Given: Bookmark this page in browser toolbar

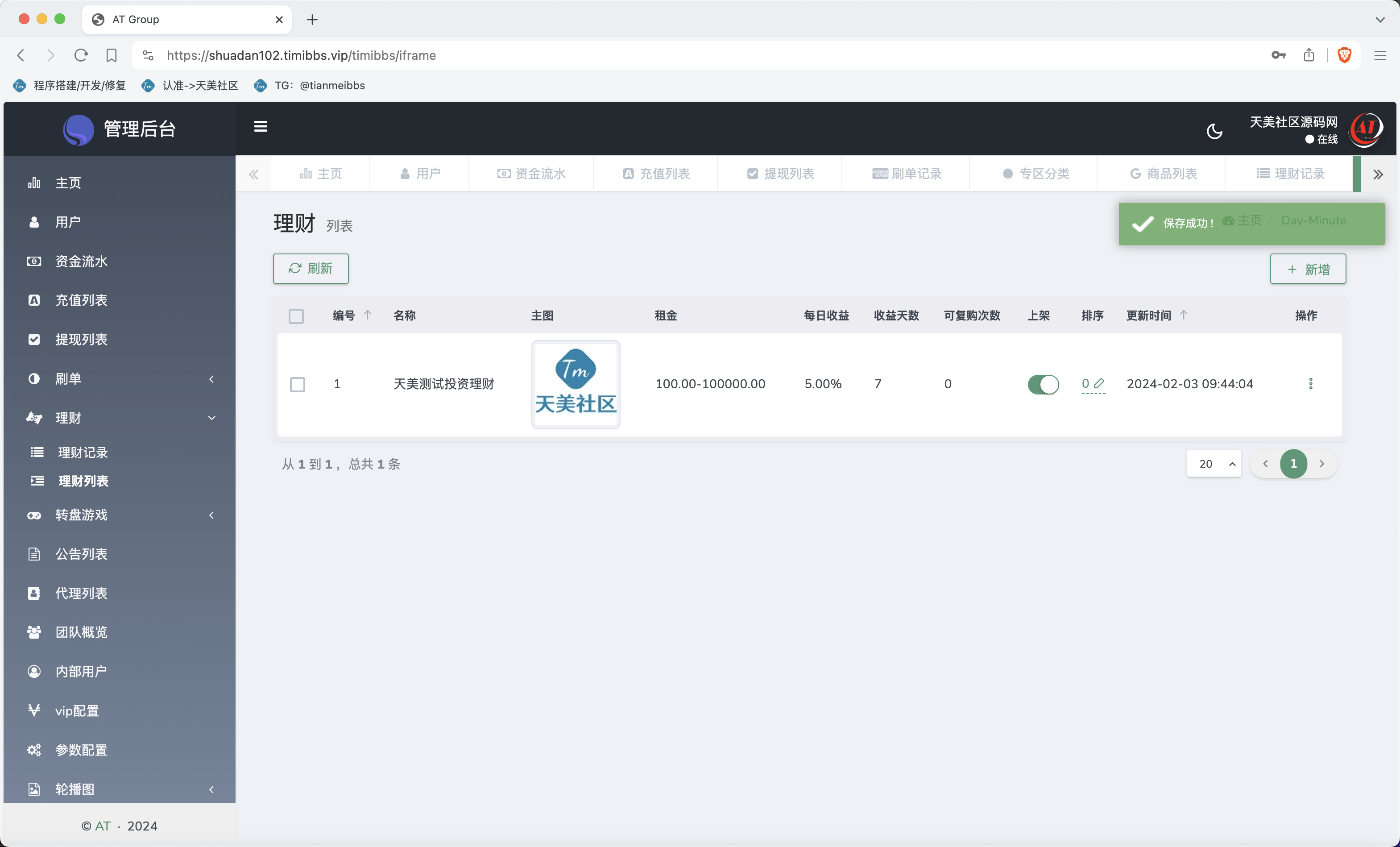Looking at the screenshot, I should [x=112, y=55].
